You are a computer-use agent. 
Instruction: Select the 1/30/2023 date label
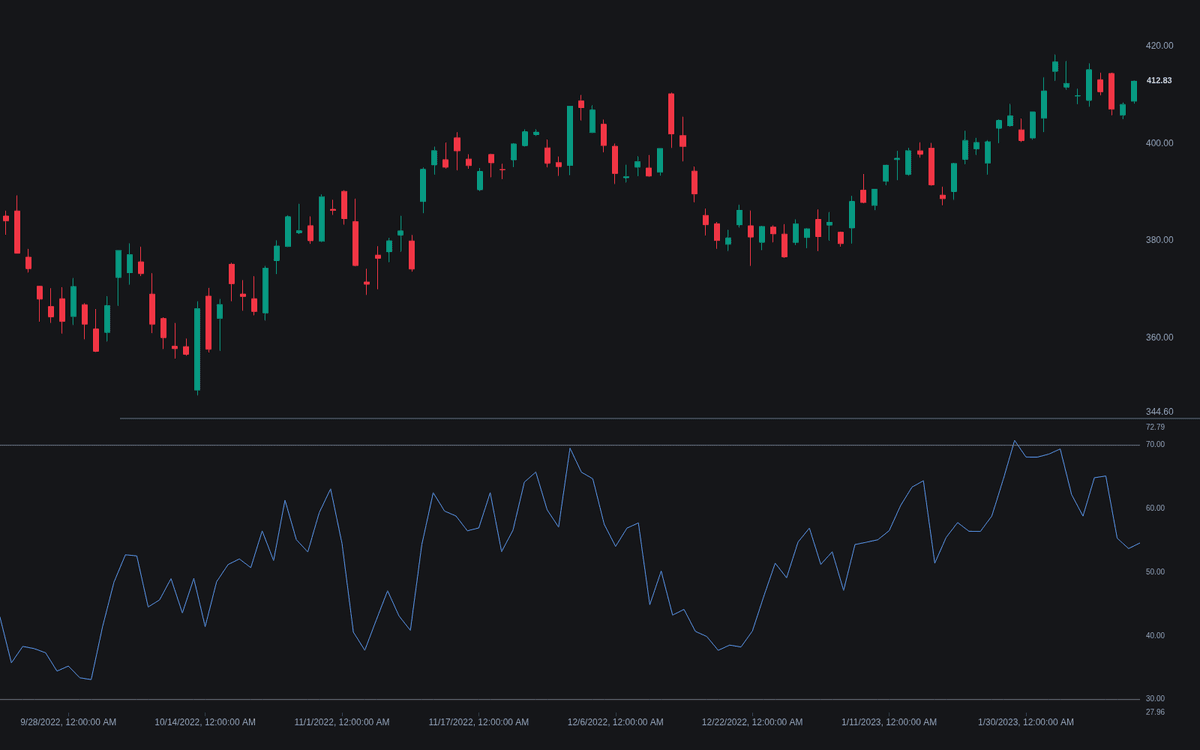pyautogui.click(x=1026, y=722)
